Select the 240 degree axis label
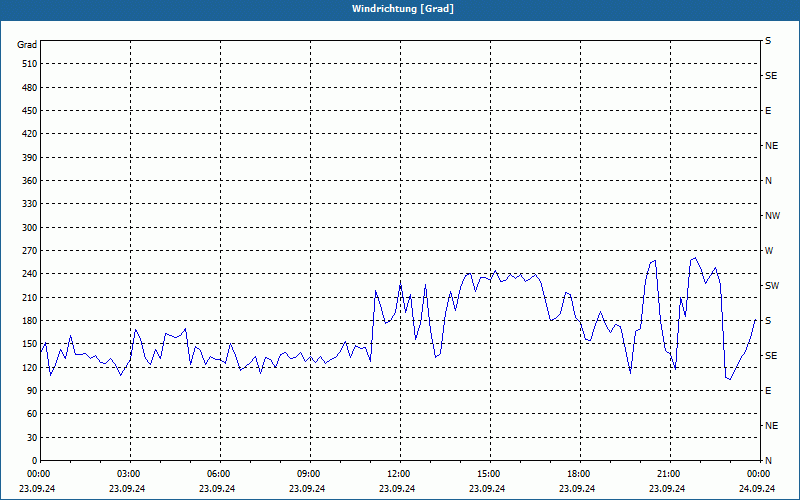The width and height of the screenshot is (800, 500). (30, 274)
